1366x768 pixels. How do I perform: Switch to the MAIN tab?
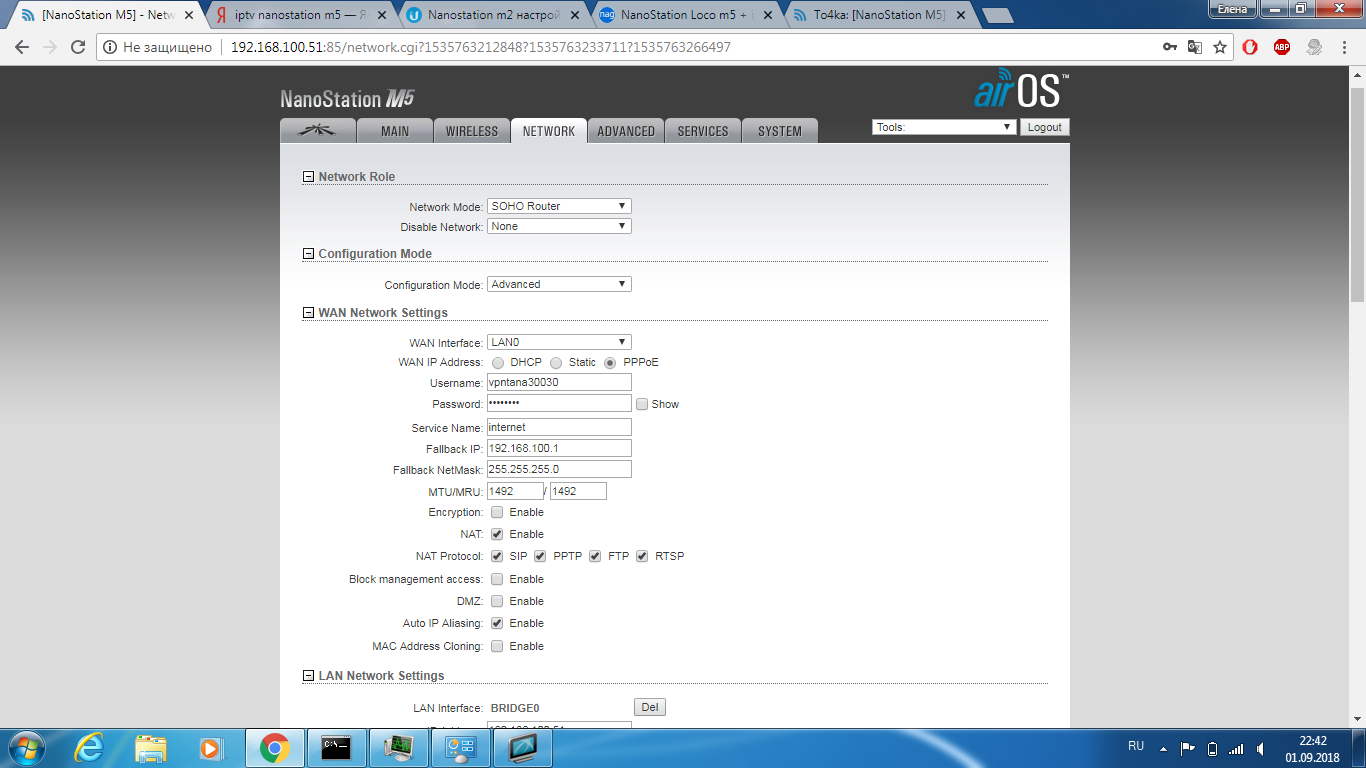395,131
